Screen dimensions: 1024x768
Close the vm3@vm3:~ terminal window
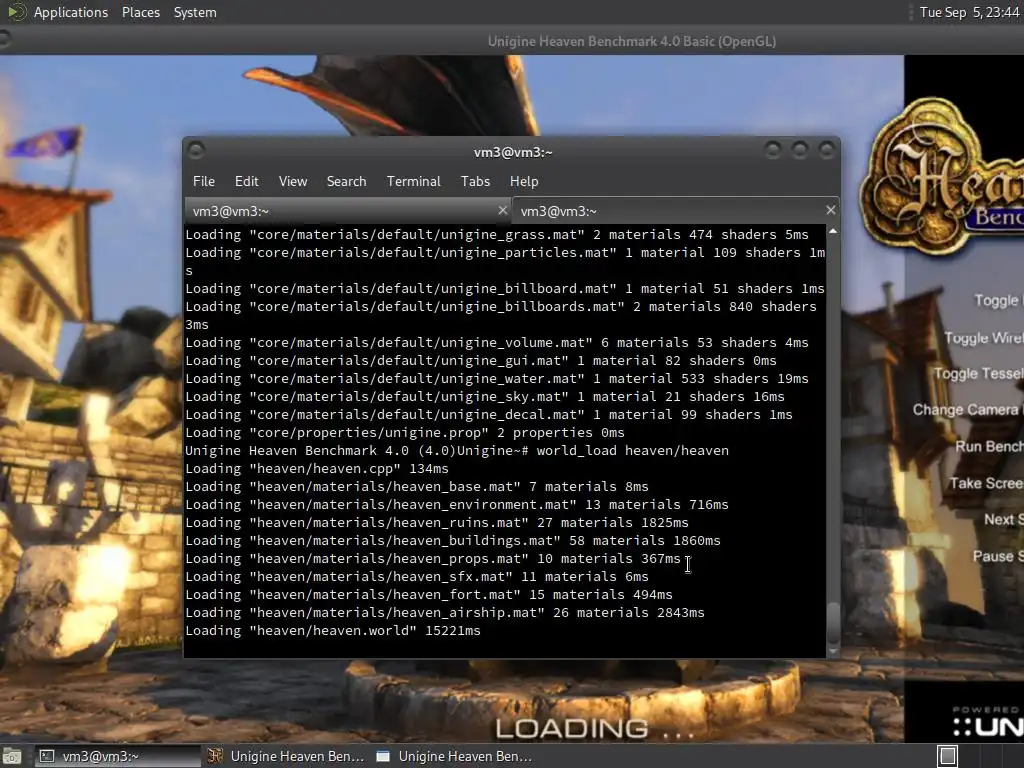tap(827, 151)
